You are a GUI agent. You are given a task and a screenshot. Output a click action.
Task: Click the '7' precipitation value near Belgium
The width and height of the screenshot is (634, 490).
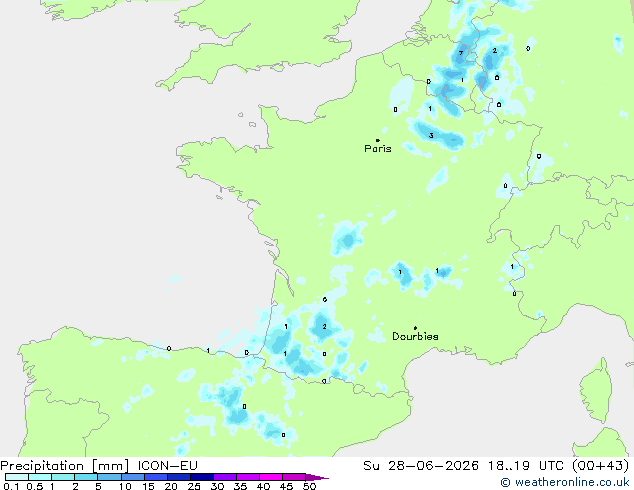(x=461, y=53)
